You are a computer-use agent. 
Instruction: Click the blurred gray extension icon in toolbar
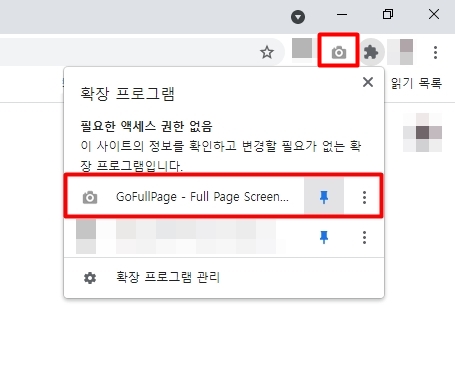[302, 49]
